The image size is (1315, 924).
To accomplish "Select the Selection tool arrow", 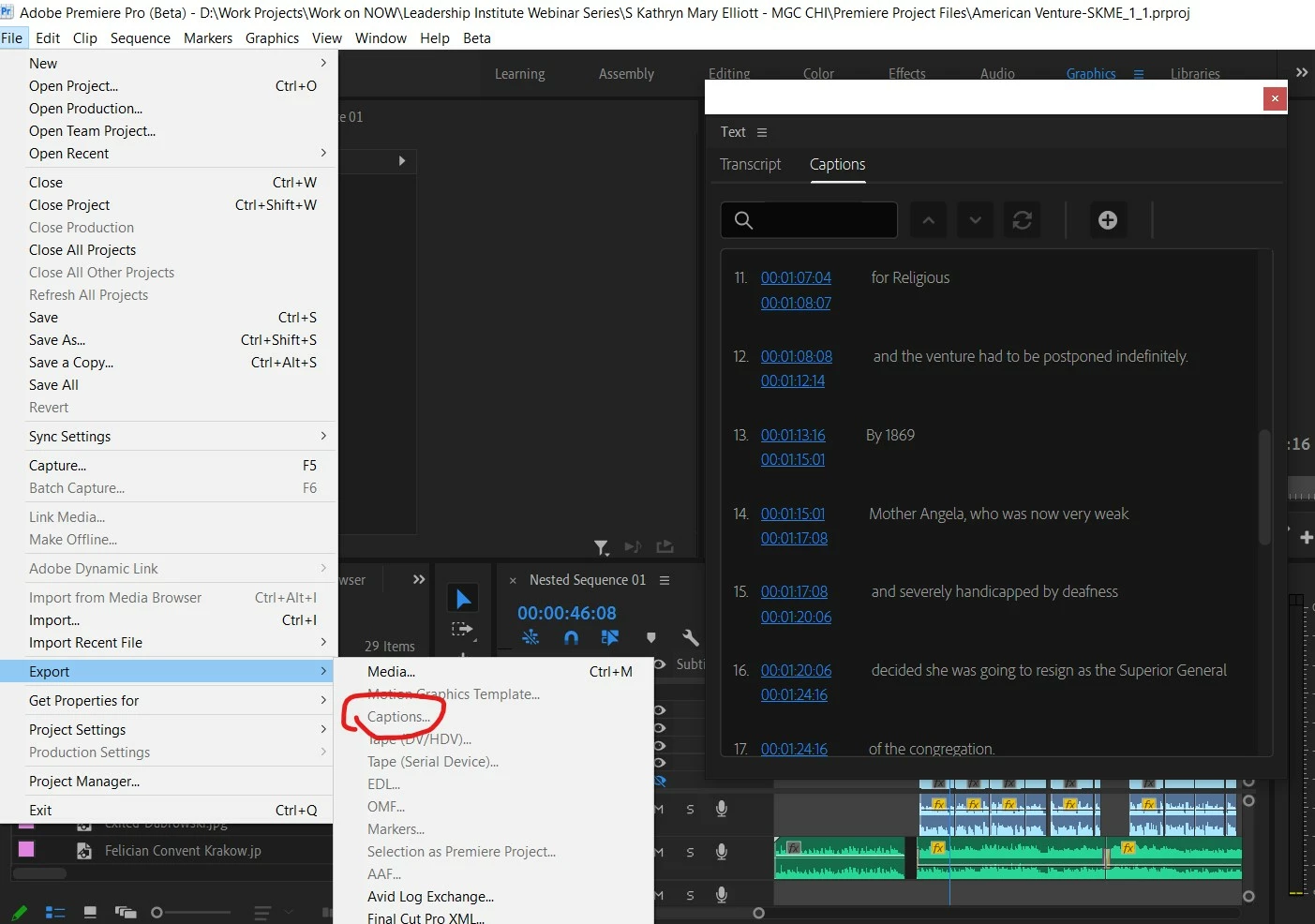I will (463, 599).
